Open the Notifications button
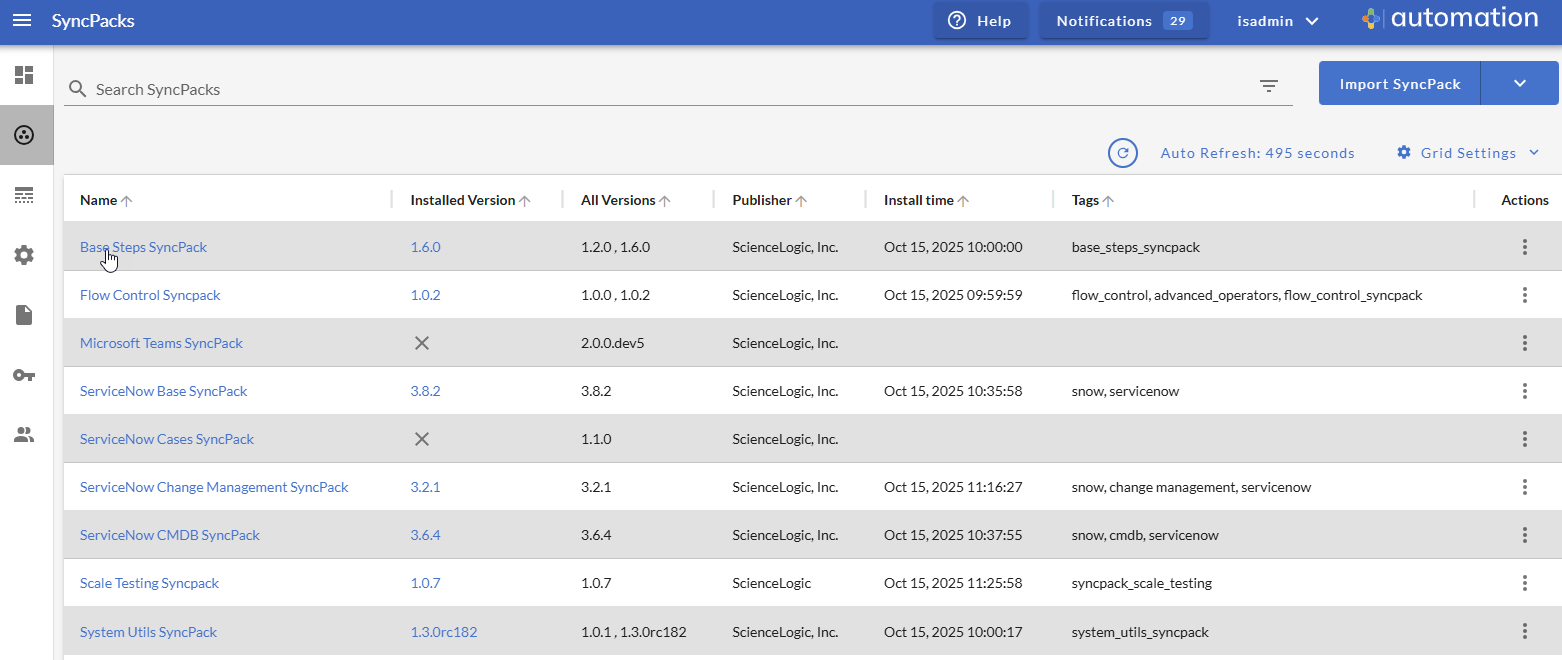The width and height of the screenshot is (1562, 660). click(x=1123, y=21)
